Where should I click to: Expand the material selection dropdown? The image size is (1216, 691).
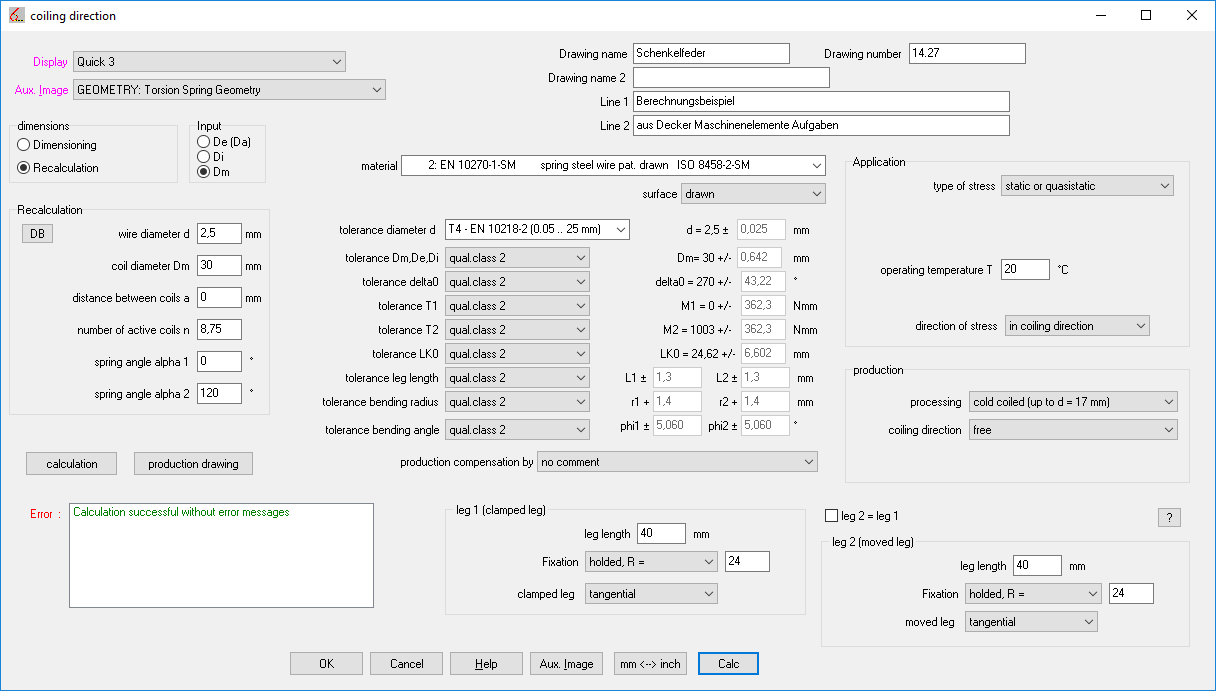coord(612,165)
